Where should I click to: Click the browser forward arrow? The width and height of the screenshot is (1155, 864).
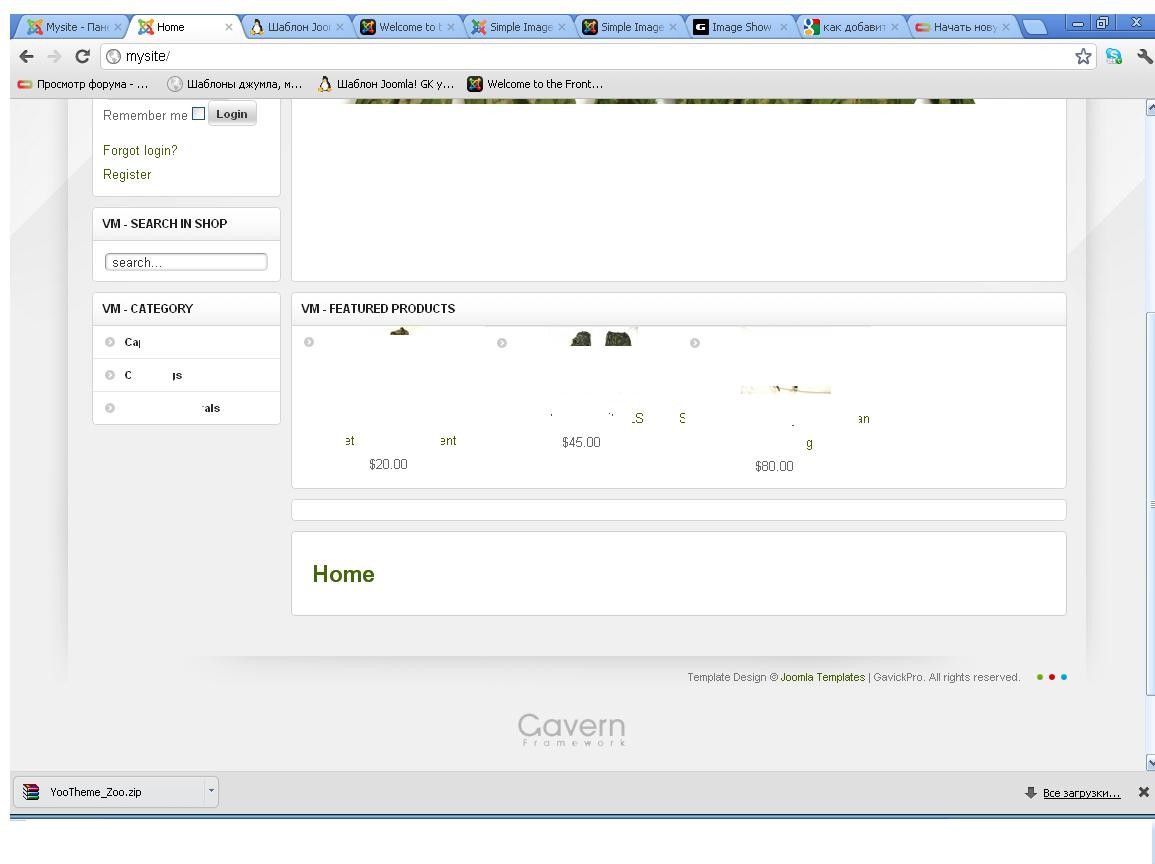(54, 56)
